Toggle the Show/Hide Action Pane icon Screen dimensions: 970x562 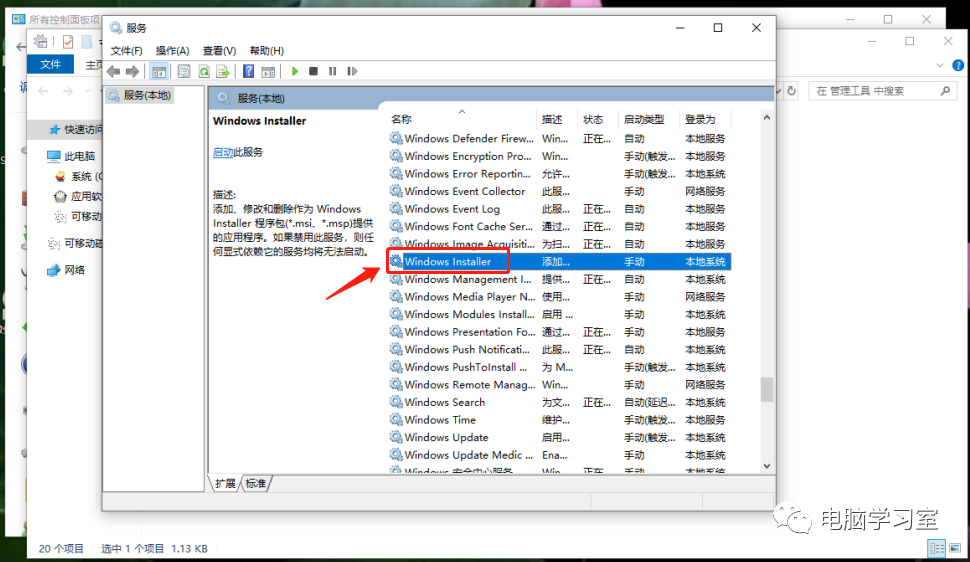pos(268,72)
